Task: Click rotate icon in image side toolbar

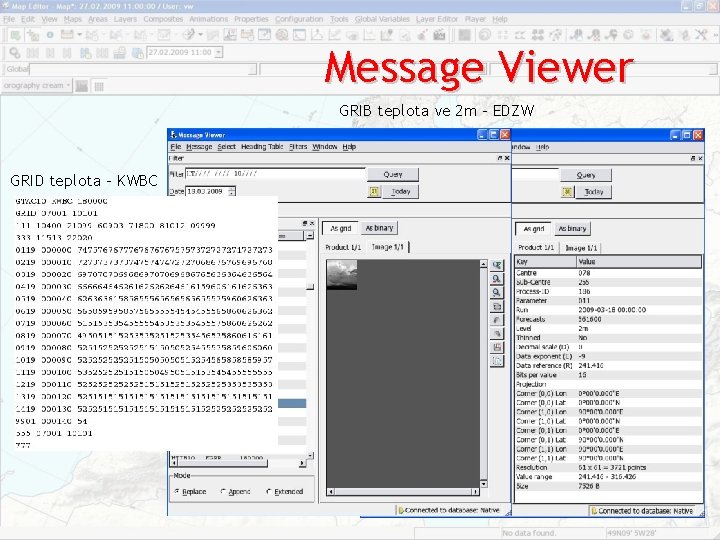Action: [497, 320]
